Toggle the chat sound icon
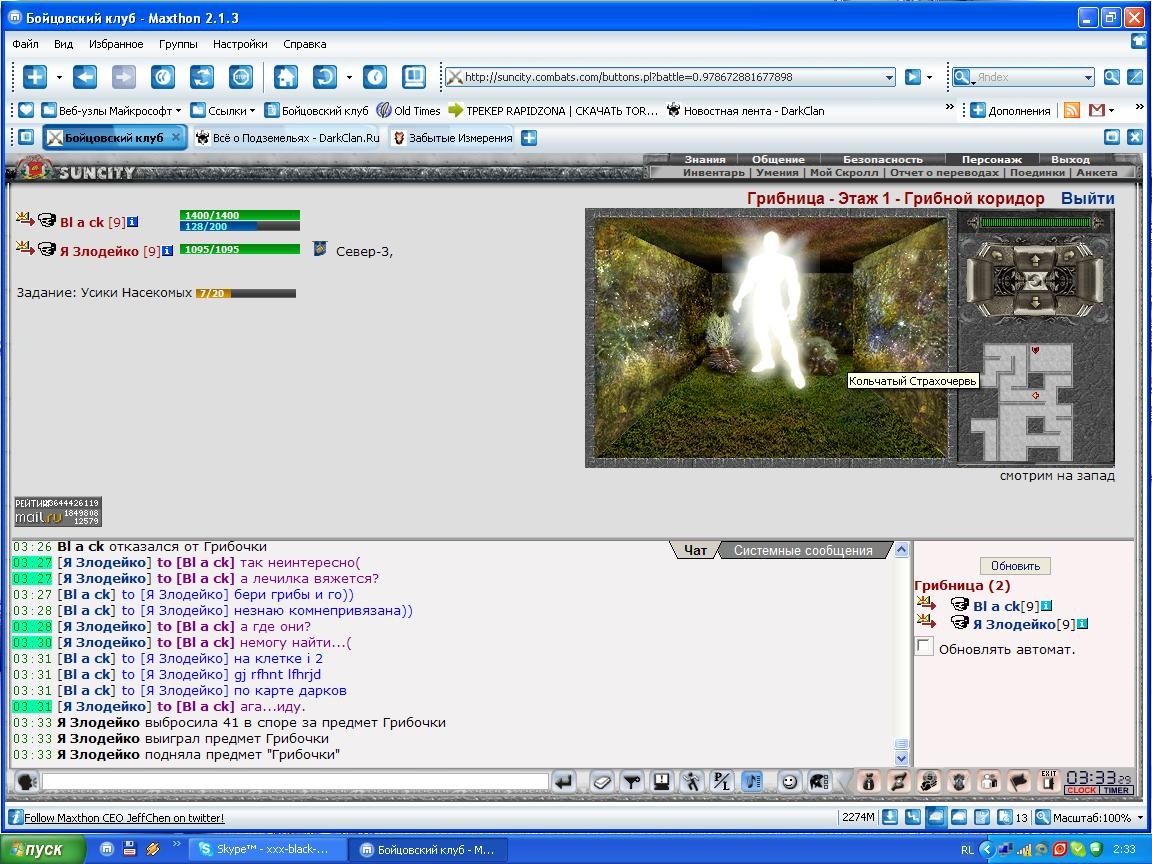 coord(752,782)
